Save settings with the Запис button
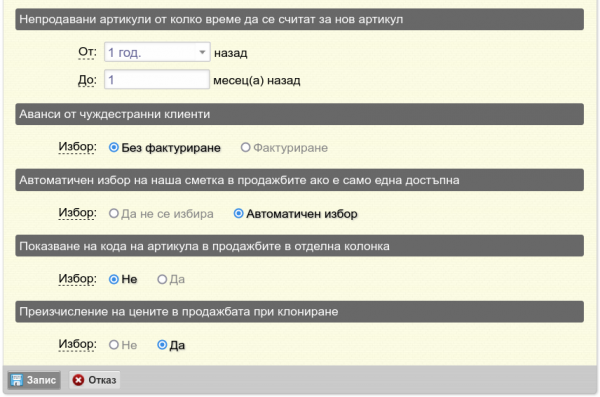This screenshot has height=397, width=600. pos(34,380)
